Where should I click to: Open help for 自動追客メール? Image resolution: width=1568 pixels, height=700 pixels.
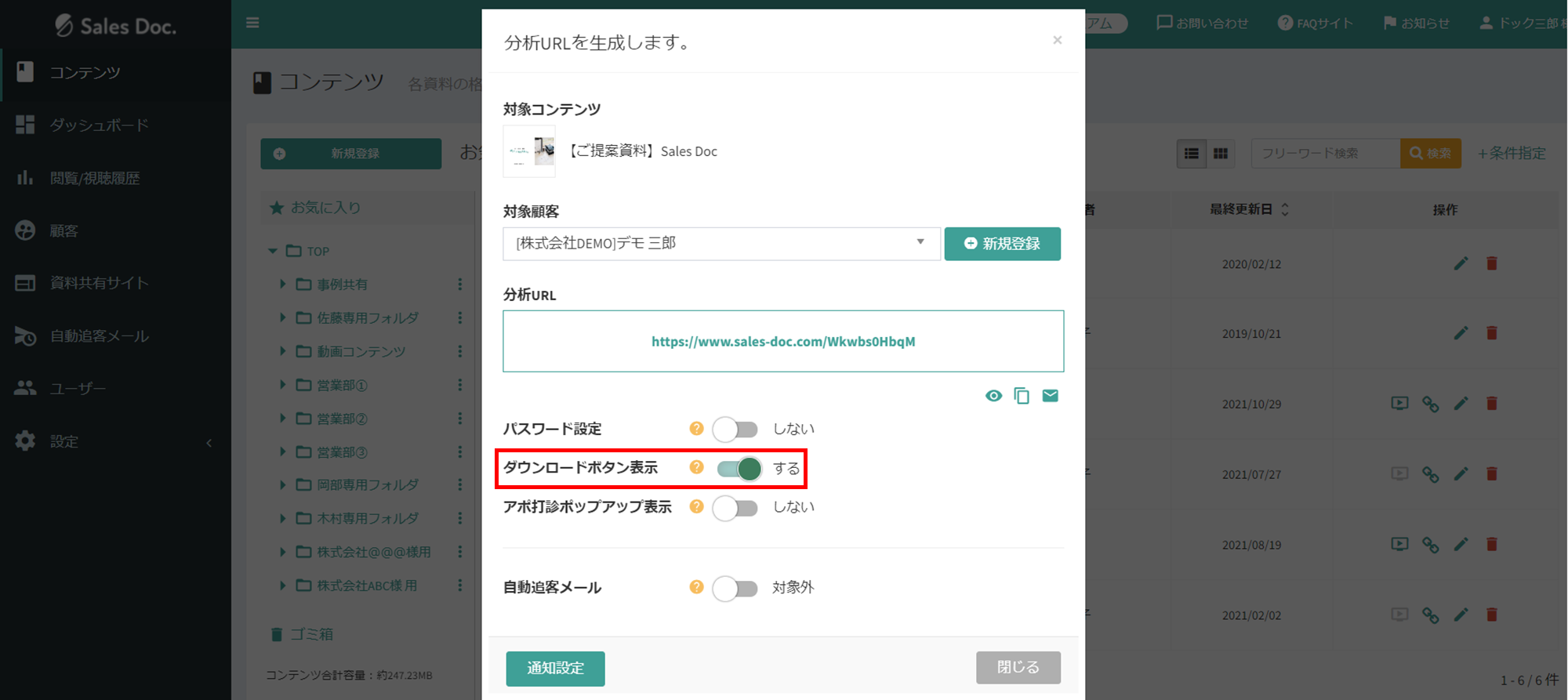[696, 587]
